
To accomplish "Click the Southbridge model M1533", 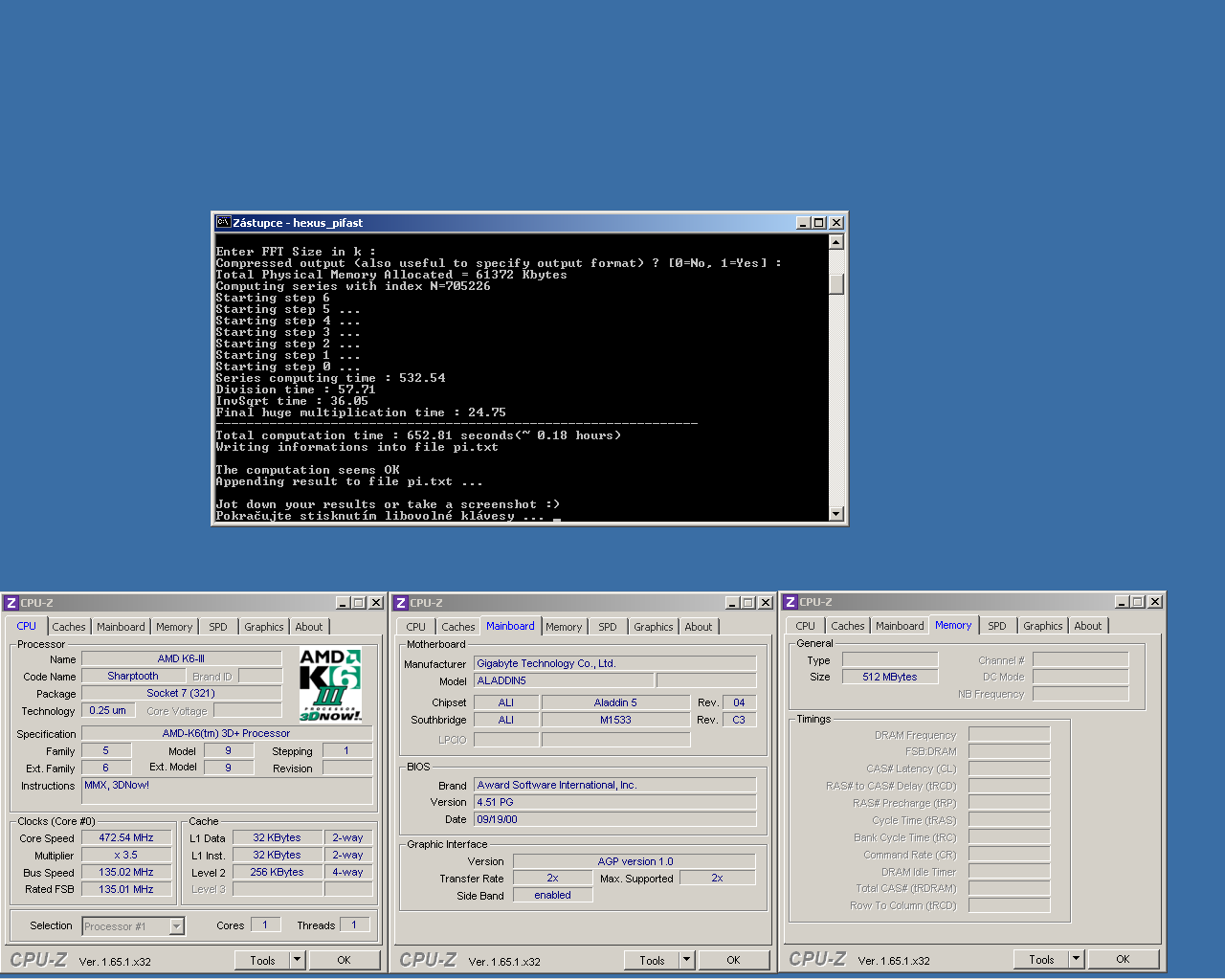I will 615,720.
